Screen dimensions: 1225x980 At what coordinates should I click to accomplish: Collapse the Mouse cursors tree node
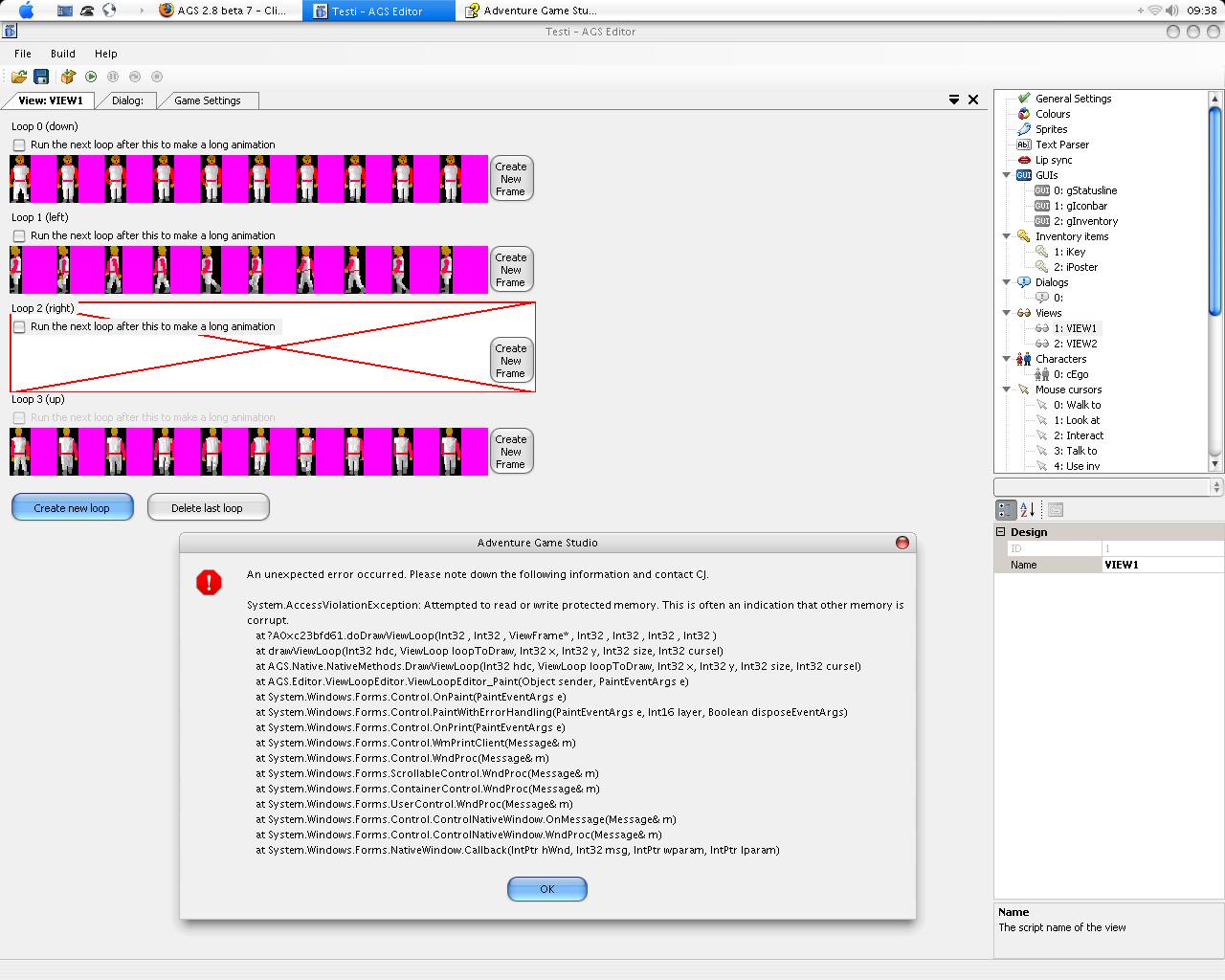1006,390
